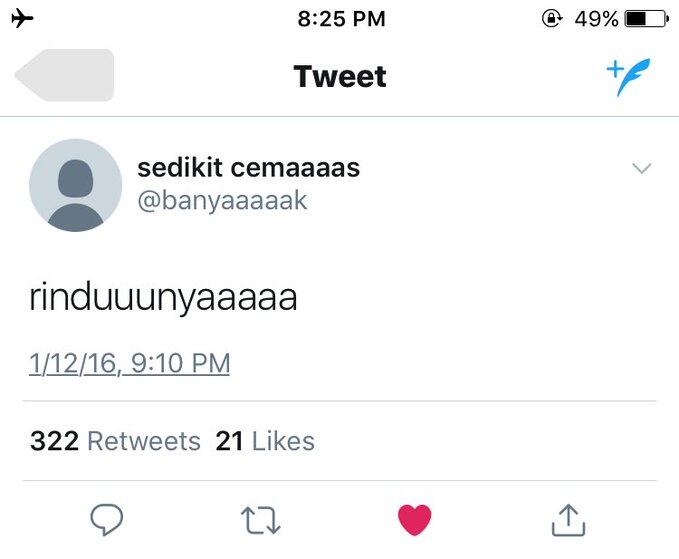This screenshot has width=679, height=559.
Task: Compose a new tweet with feather icon
Action: (x=628, y=77)
